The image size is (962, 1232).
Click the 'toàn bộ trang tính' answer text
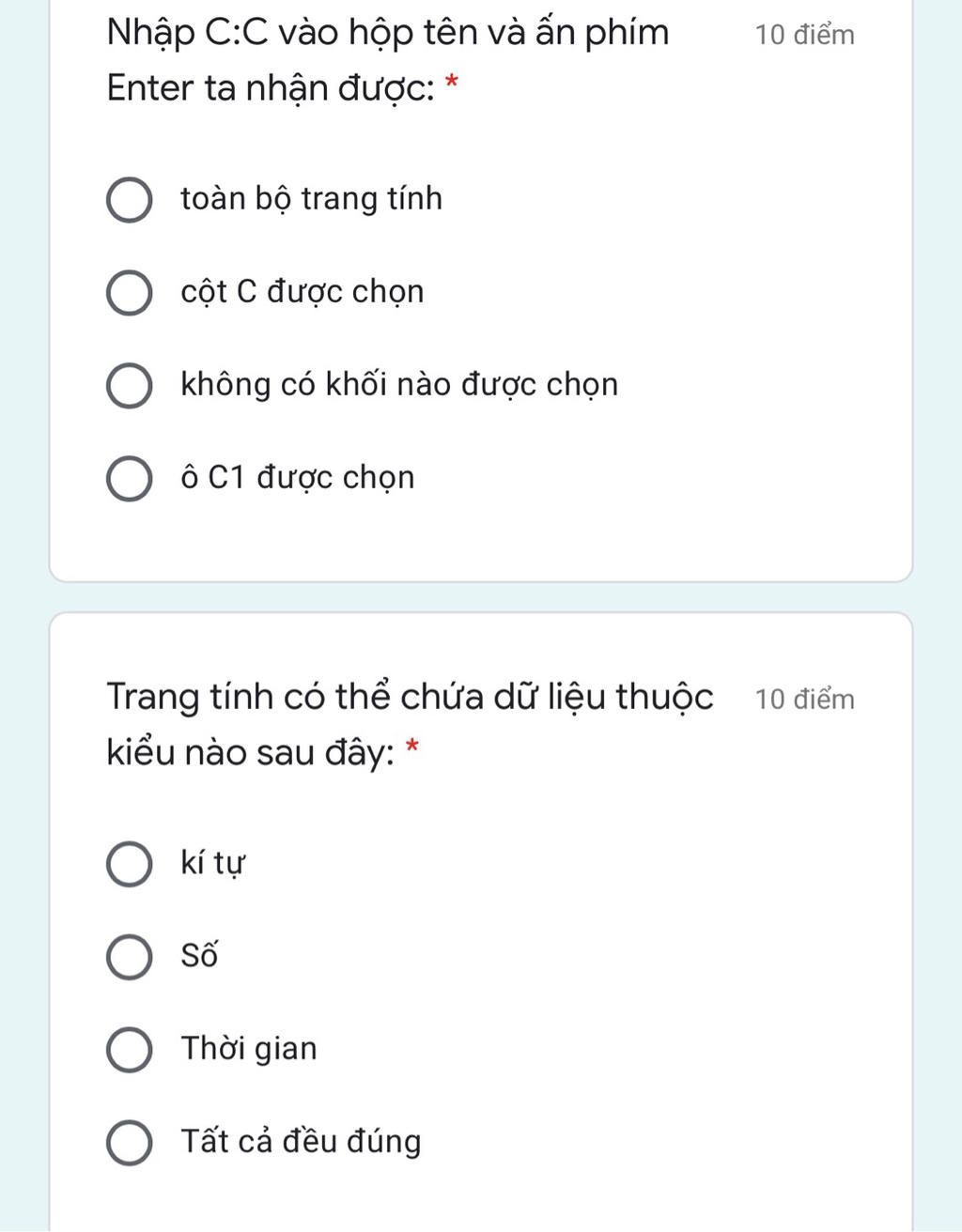coord(311,199)
